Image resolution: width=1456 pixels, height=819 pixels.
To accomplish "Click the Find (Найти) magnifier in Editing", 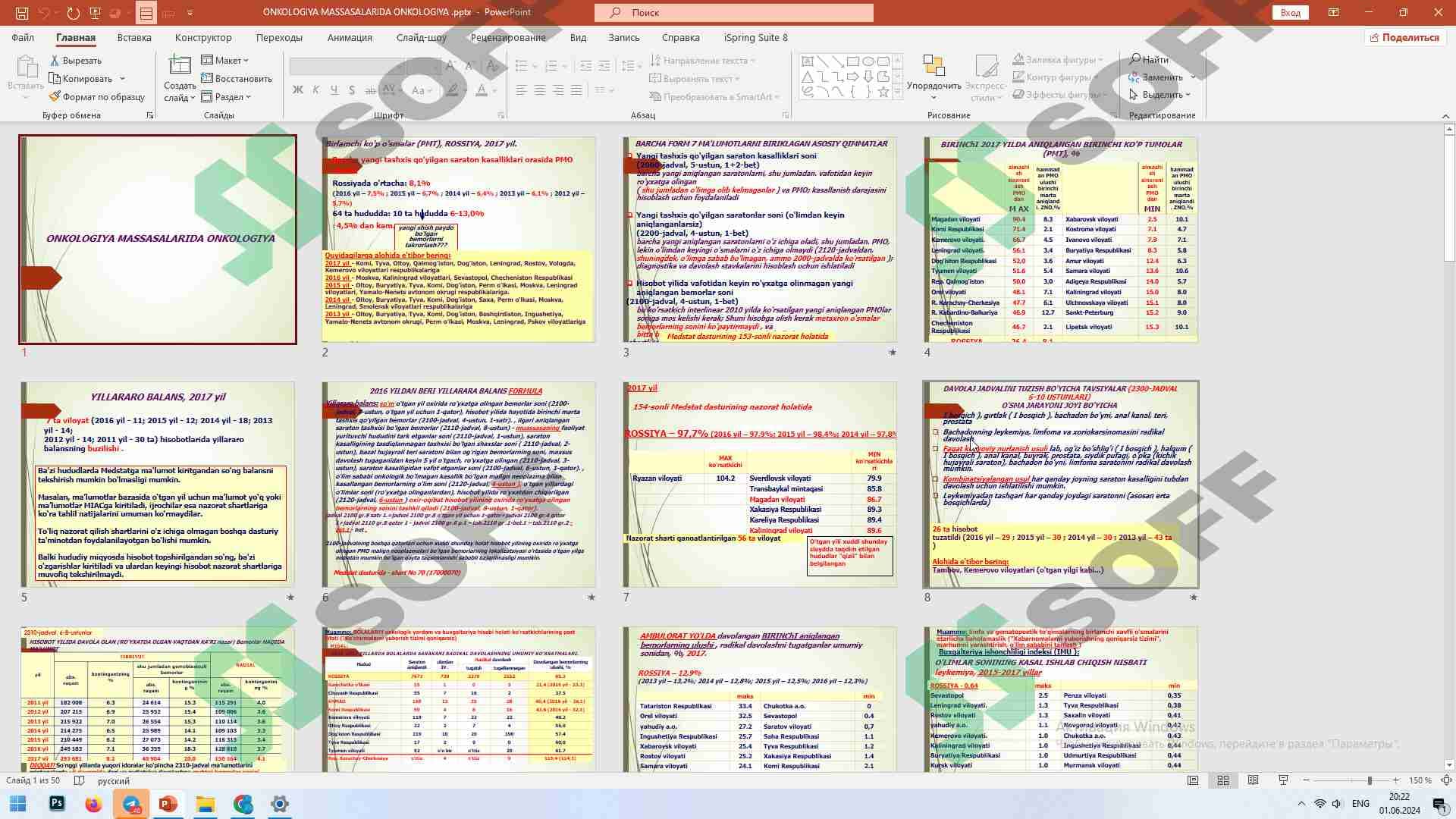I will [1135, 59].
